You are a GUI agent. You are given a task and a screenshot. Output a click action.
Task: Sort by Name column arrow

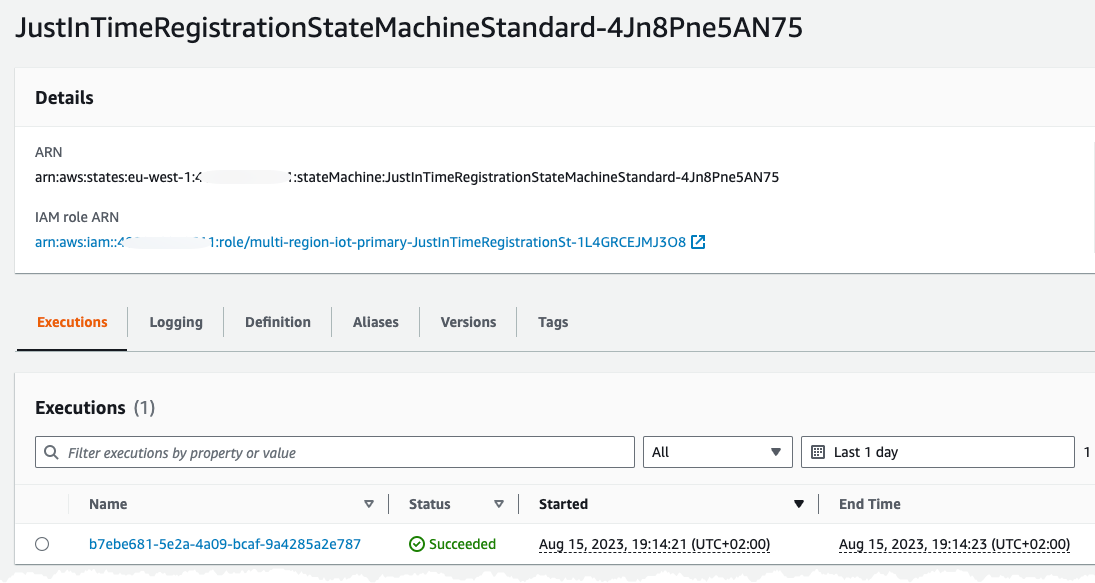coord(369,504)
